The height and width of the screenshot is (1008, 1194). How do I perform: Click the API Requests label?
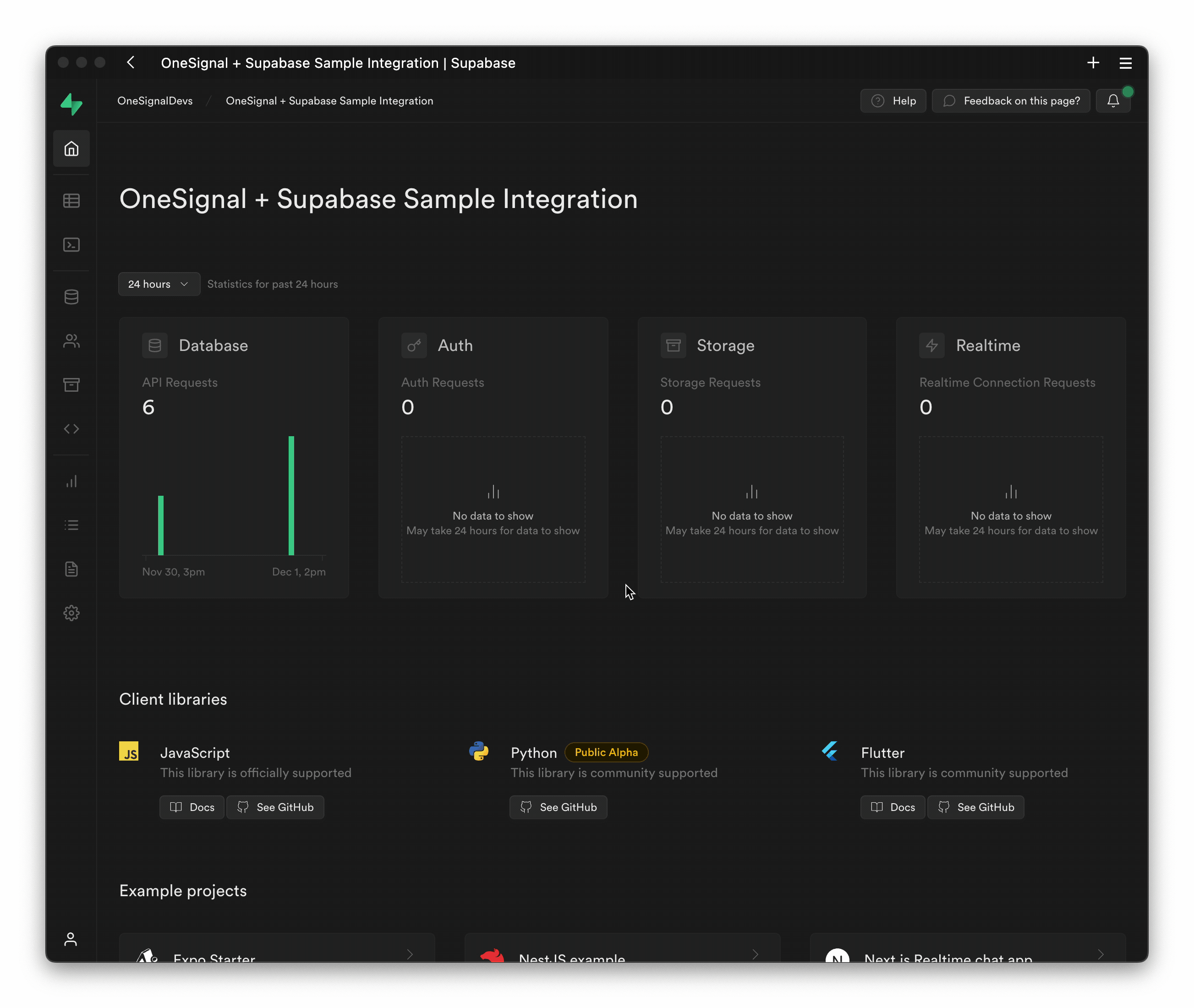coord(180,382)
